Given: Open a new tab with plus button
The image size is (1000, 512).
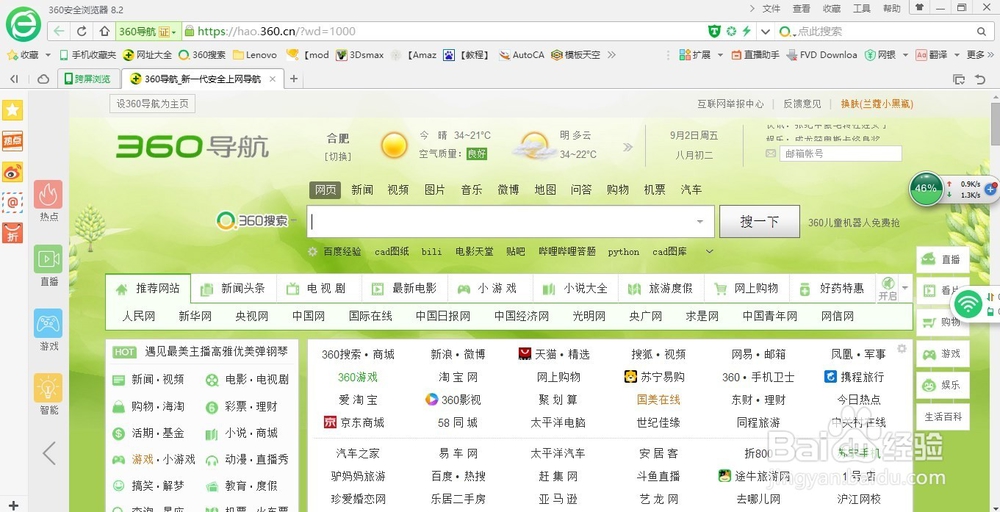Looking at the screenshot, I should coord(293,79).
